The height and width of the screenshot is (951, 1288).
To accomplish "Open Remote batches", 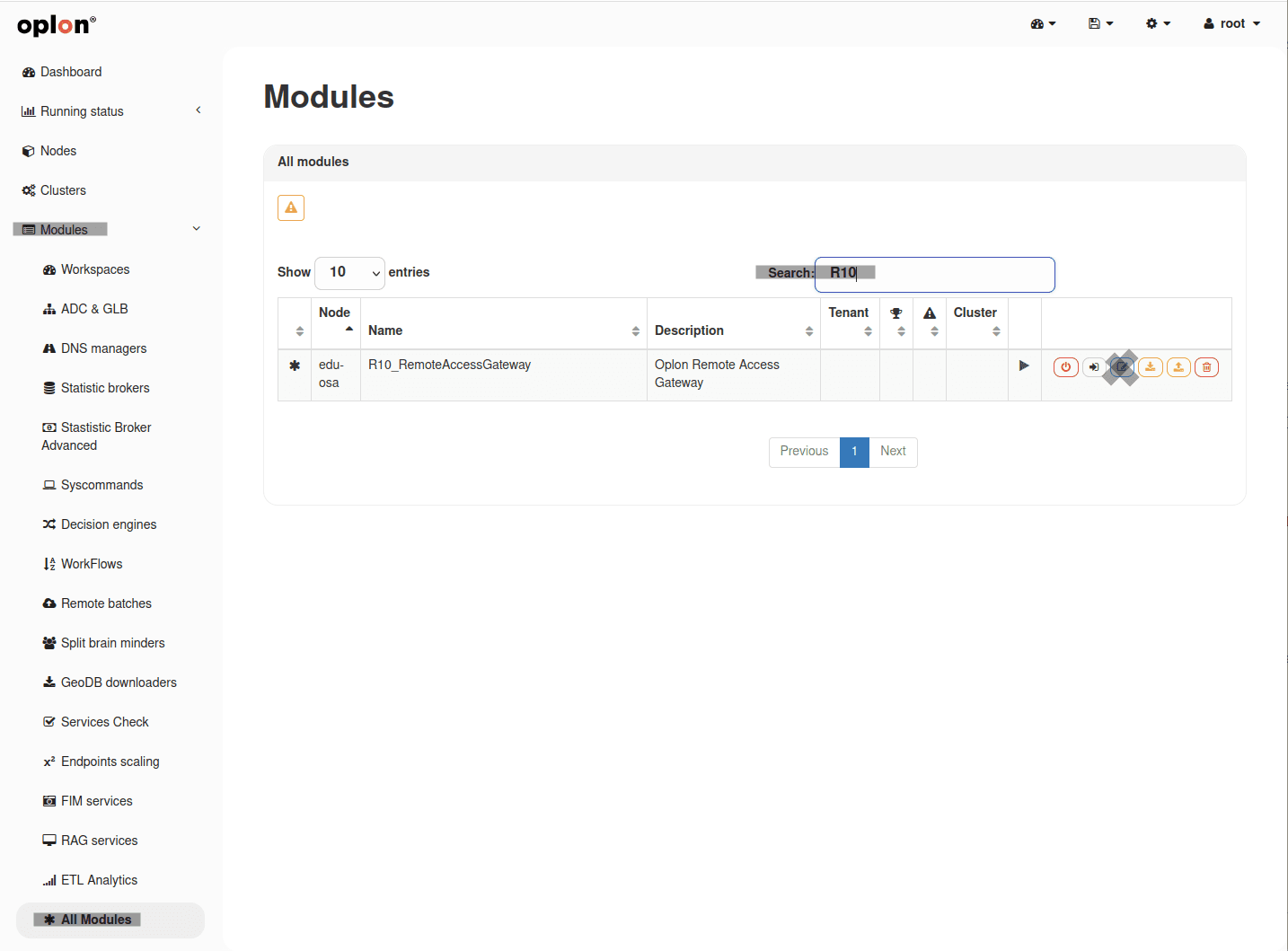I will point(97,603).
